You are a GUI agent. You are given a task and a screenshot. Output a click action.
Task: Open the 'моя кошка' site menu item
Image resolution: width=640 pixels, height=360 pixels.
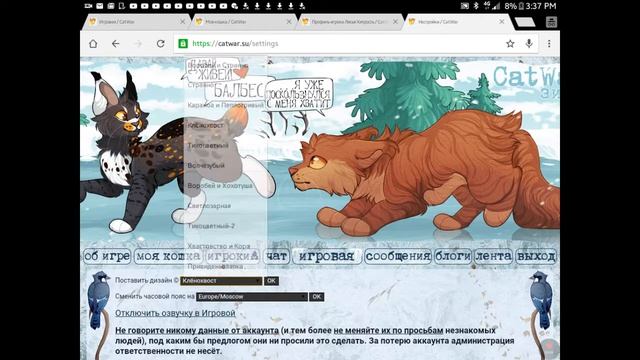168,256
